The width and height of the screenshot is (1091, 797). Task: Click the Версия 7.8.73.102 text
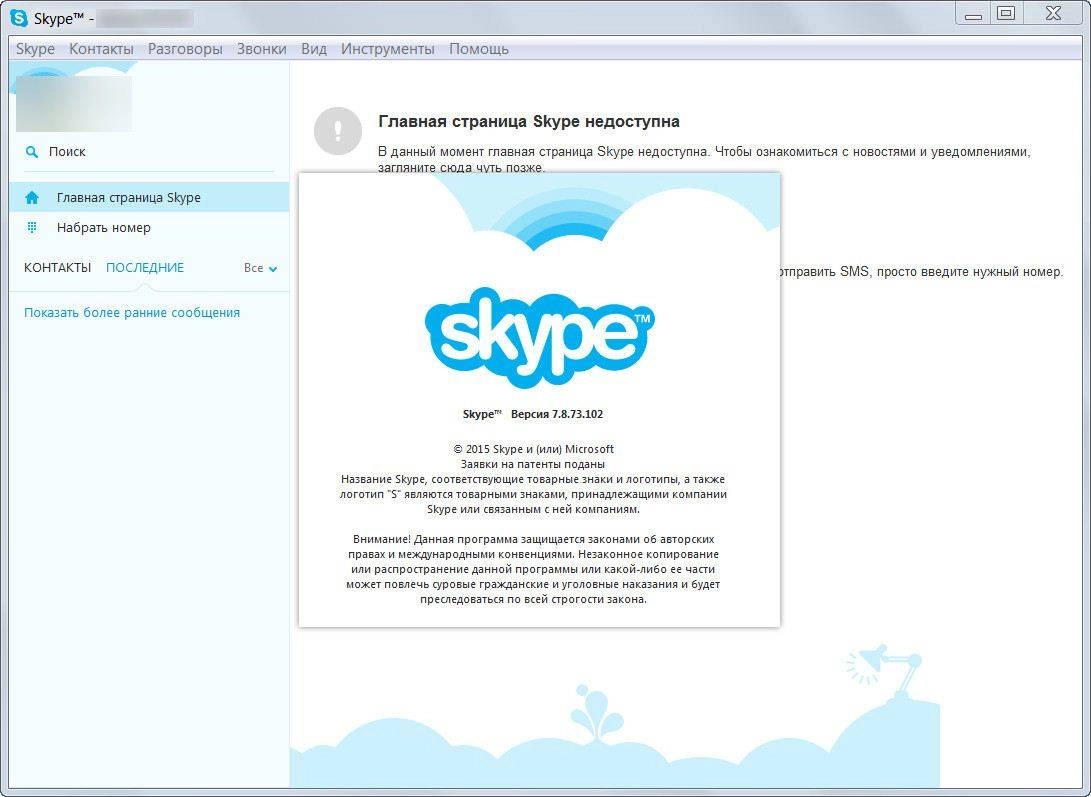(557, 414)
